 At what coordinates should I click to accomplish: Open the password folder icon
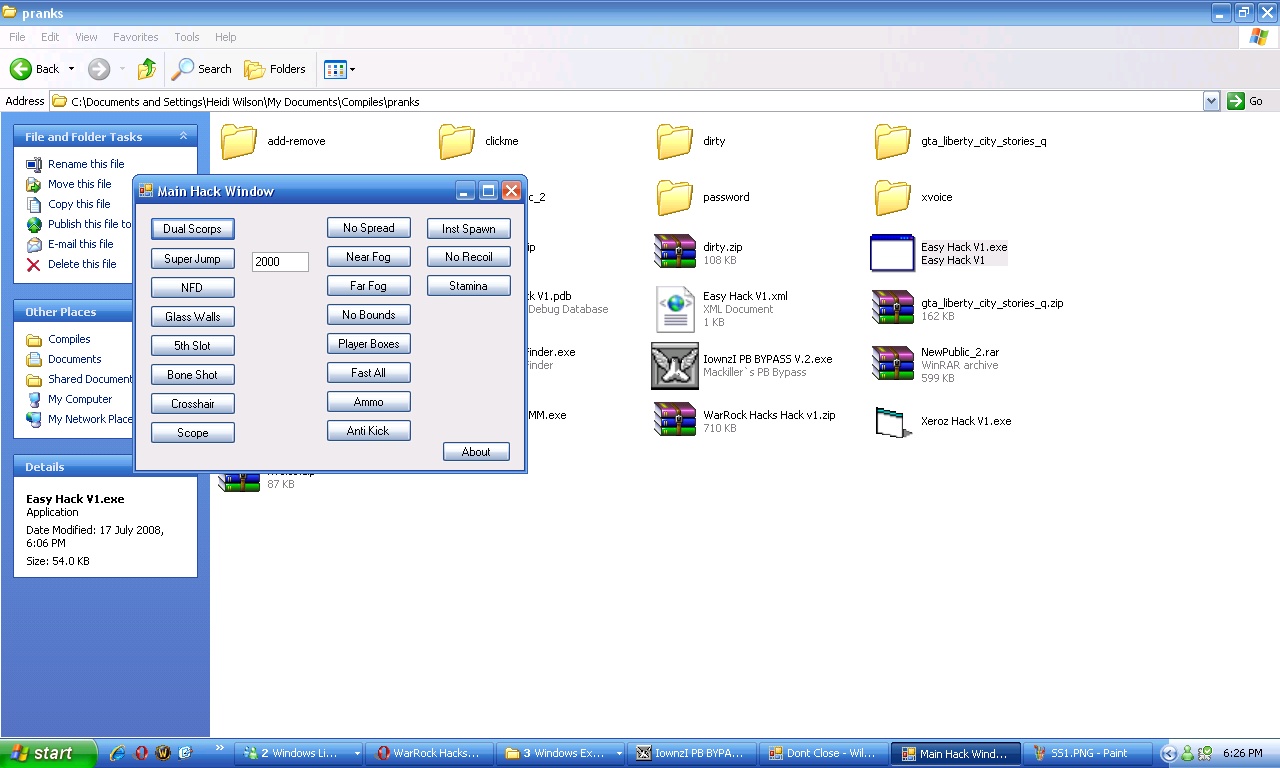click(x=675, y=197)
